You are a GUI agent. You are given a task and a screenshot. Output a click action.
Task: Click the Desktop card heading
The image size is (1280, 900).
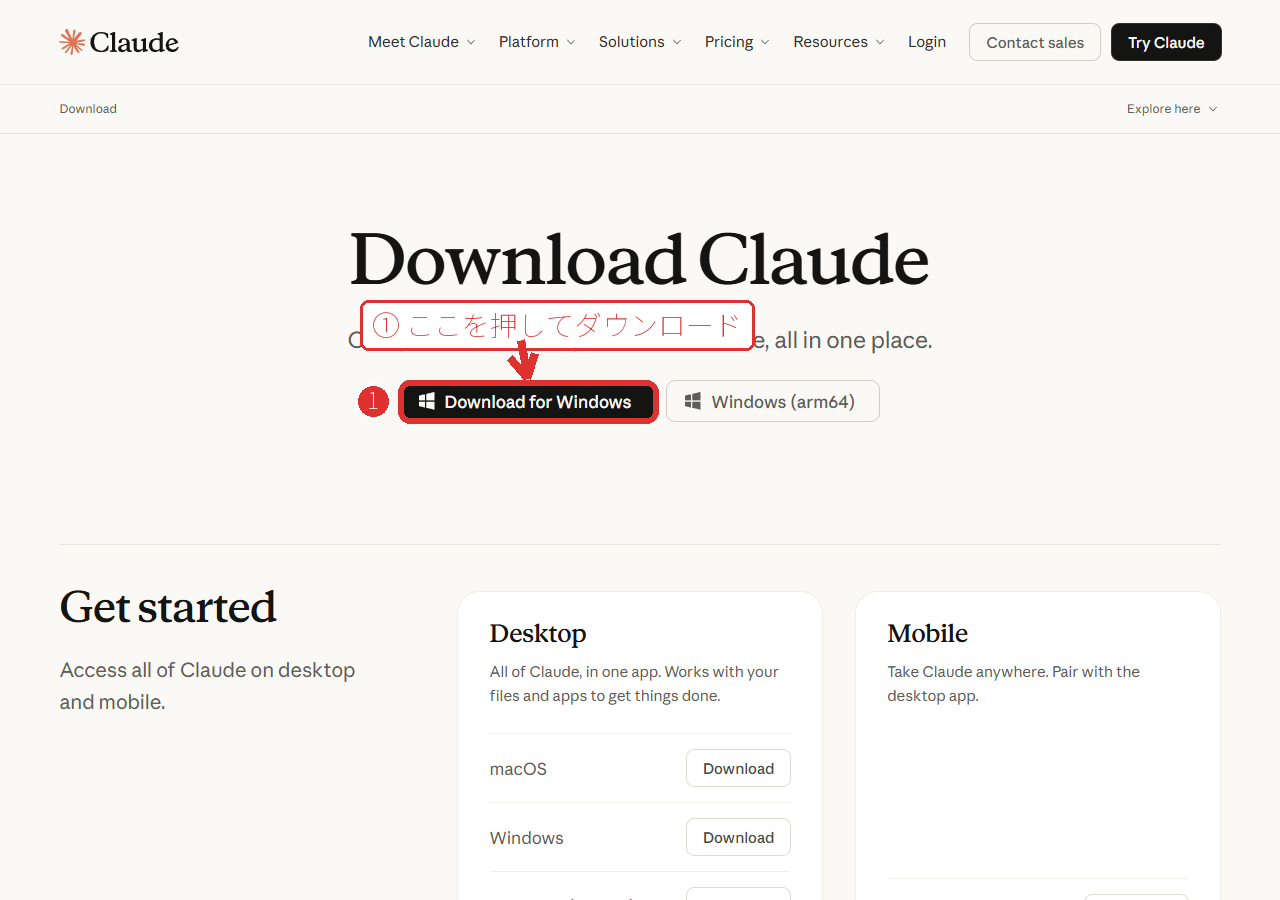538,633
